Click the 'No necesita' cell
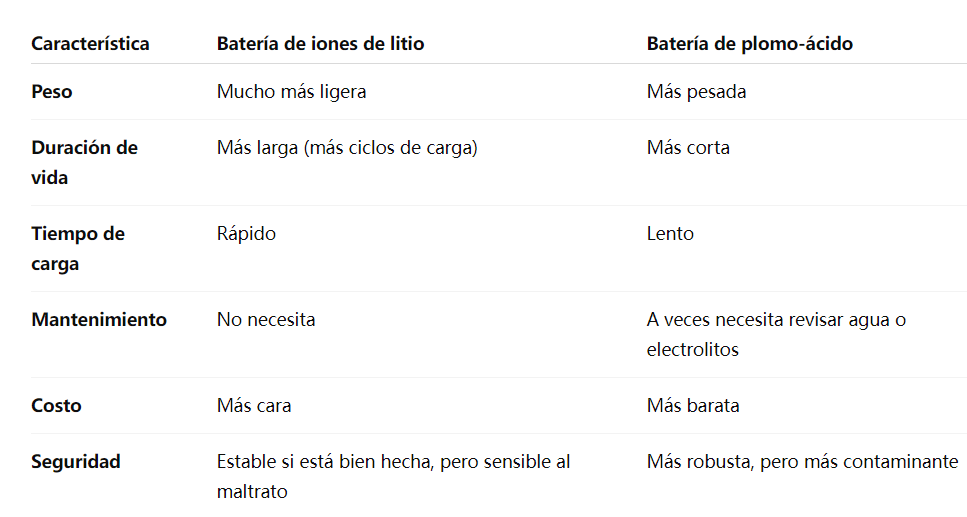967x517 pixels. [x=266, y=320]
